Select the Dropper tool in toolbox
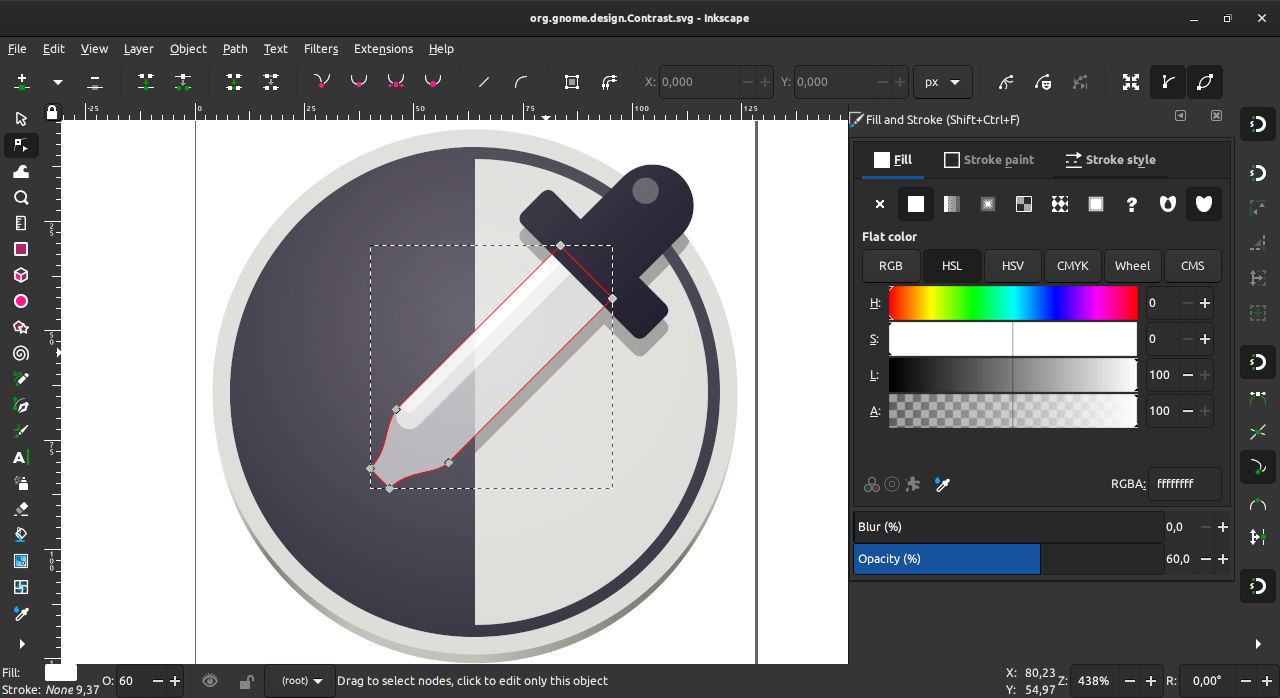This screenshot has height=698, width=1280. click(x=21, y=613)
